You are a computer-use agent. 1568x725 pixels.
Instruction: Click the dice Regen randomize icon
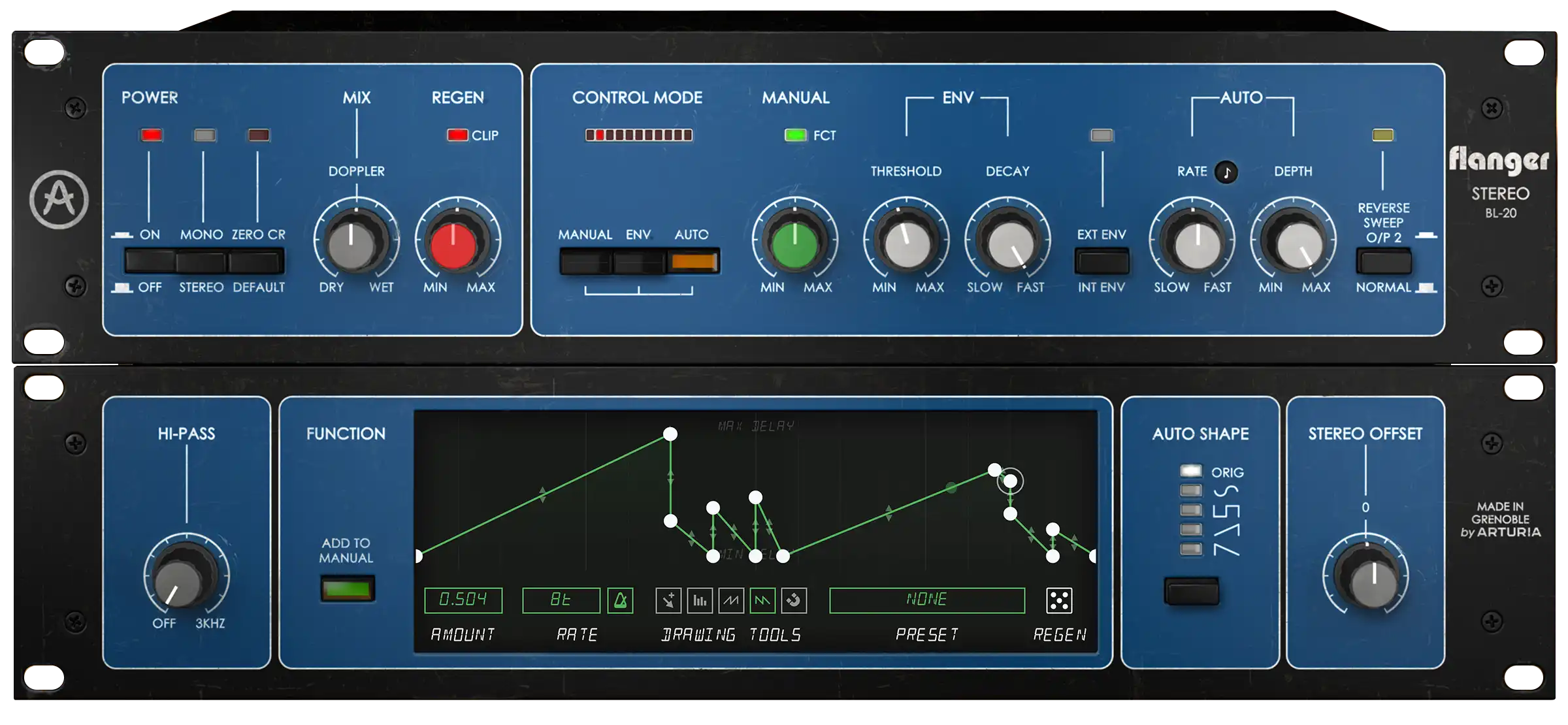tap(1058, 600)
